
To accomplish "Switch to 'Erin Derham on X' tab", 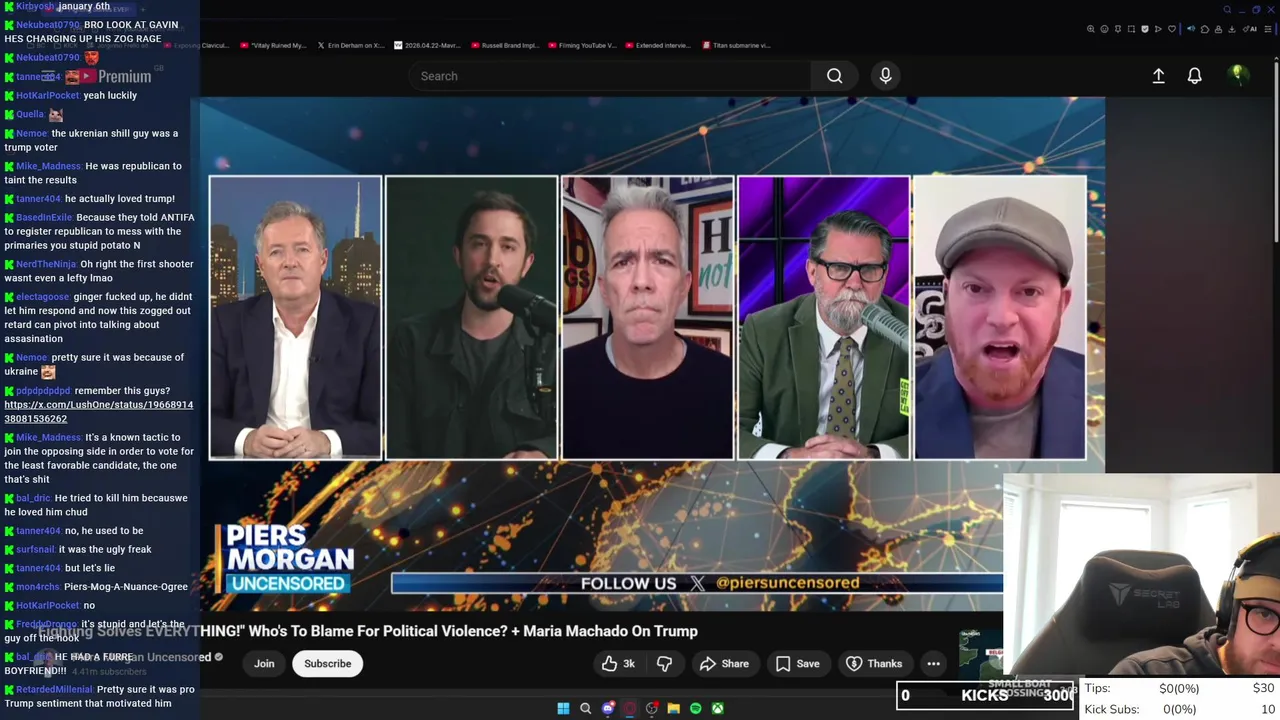I will pyautogui.click(x=351, y=45).
